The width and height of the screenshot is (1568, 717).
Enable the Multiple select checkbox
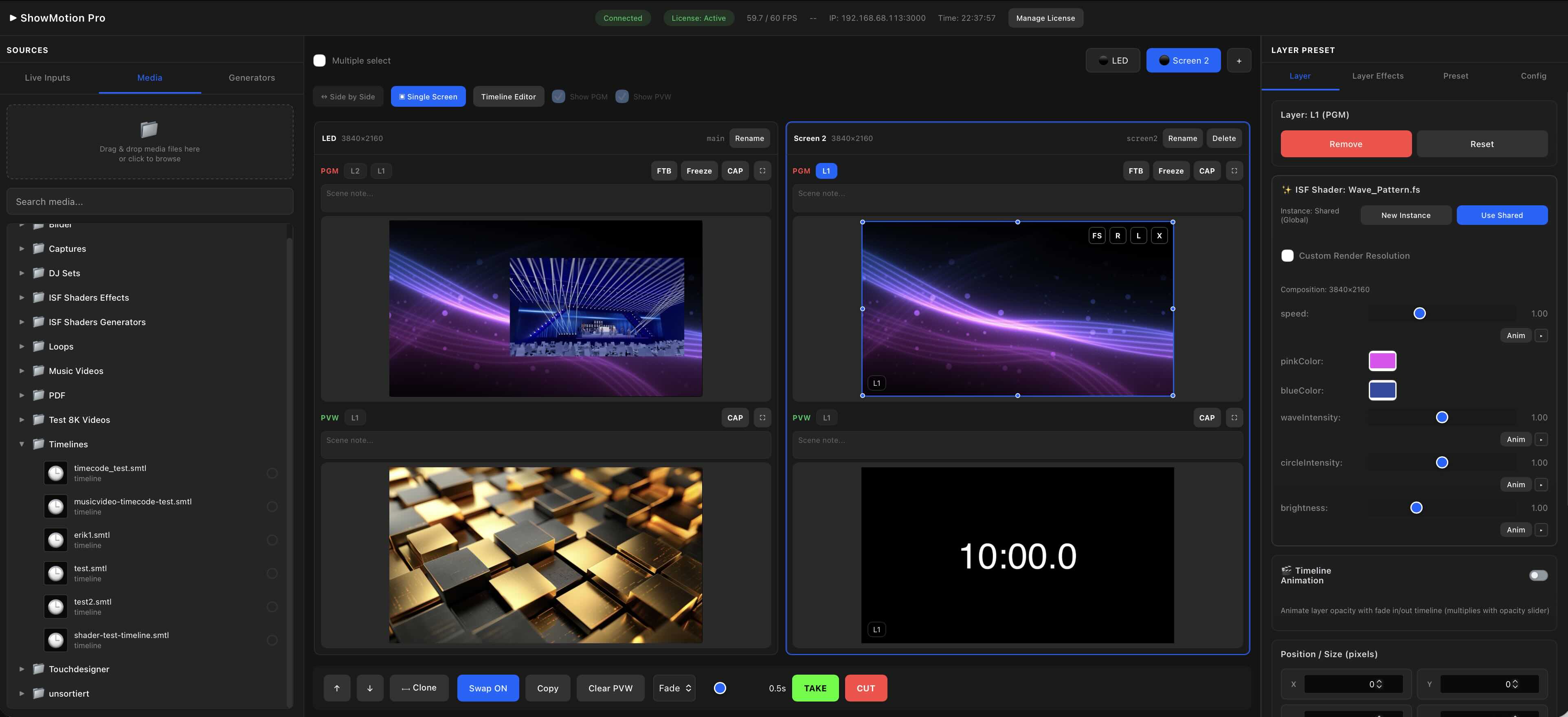[320, 60]
